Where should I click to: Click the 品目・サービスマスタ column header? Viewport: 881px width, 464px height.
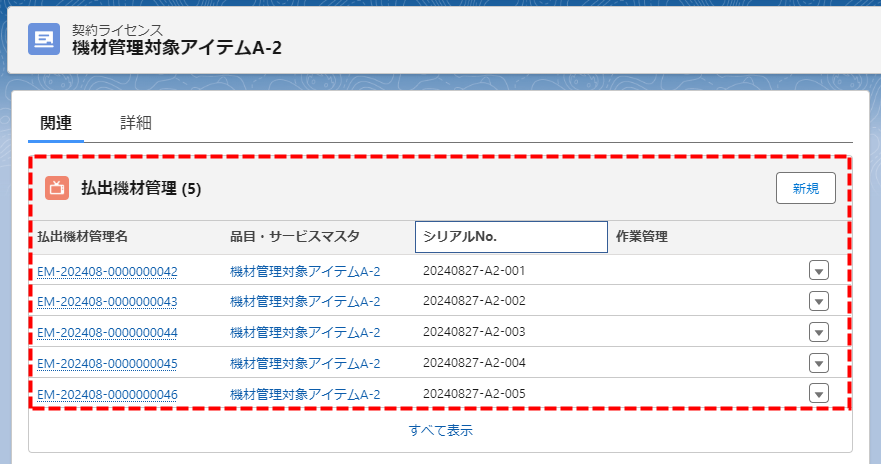point(295,237)
